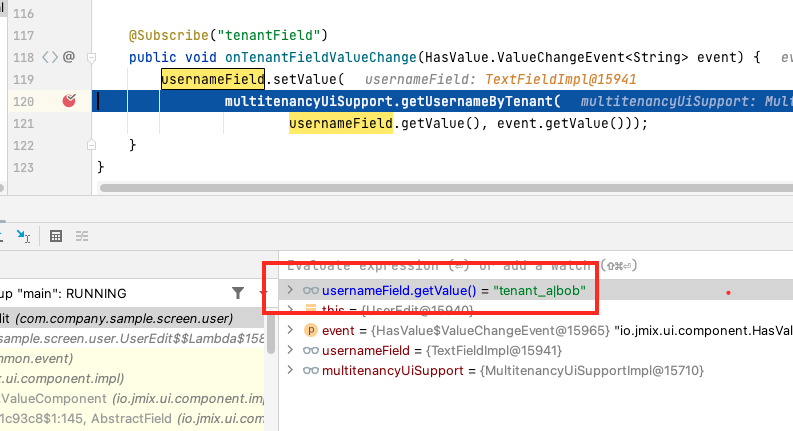Click the highlighted usernameField on line 119

click(x=213, y=79)
